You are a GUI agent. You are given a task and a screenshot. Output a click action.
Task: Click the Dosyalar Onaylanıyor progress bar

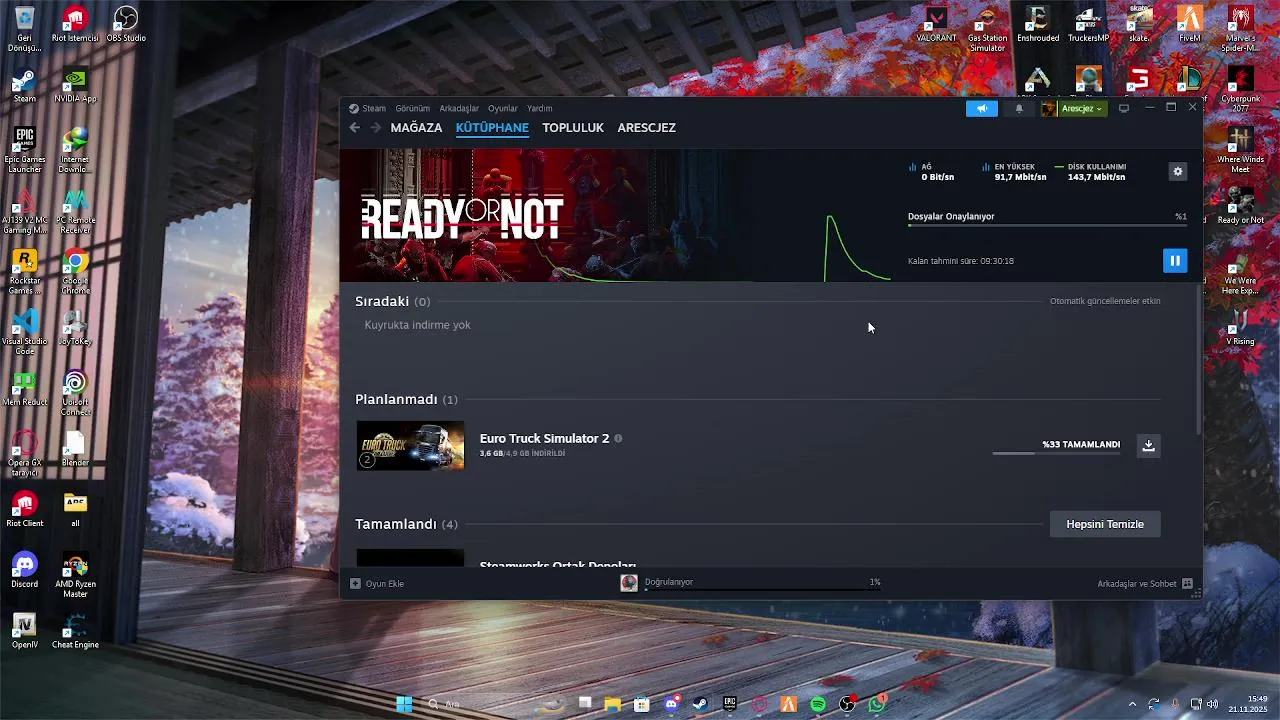(x=1047, y=225)
